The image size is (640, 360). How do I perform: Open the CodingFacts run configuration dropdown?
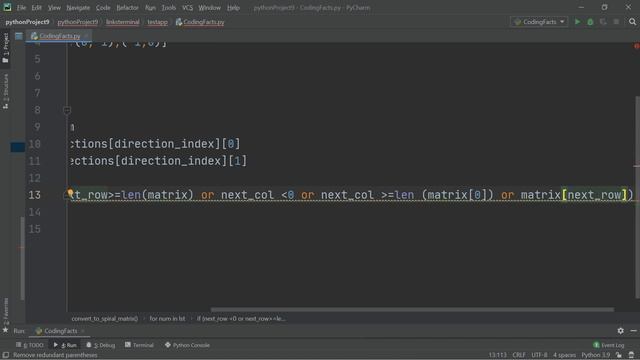pyautogui.click(x=540, y=22)
